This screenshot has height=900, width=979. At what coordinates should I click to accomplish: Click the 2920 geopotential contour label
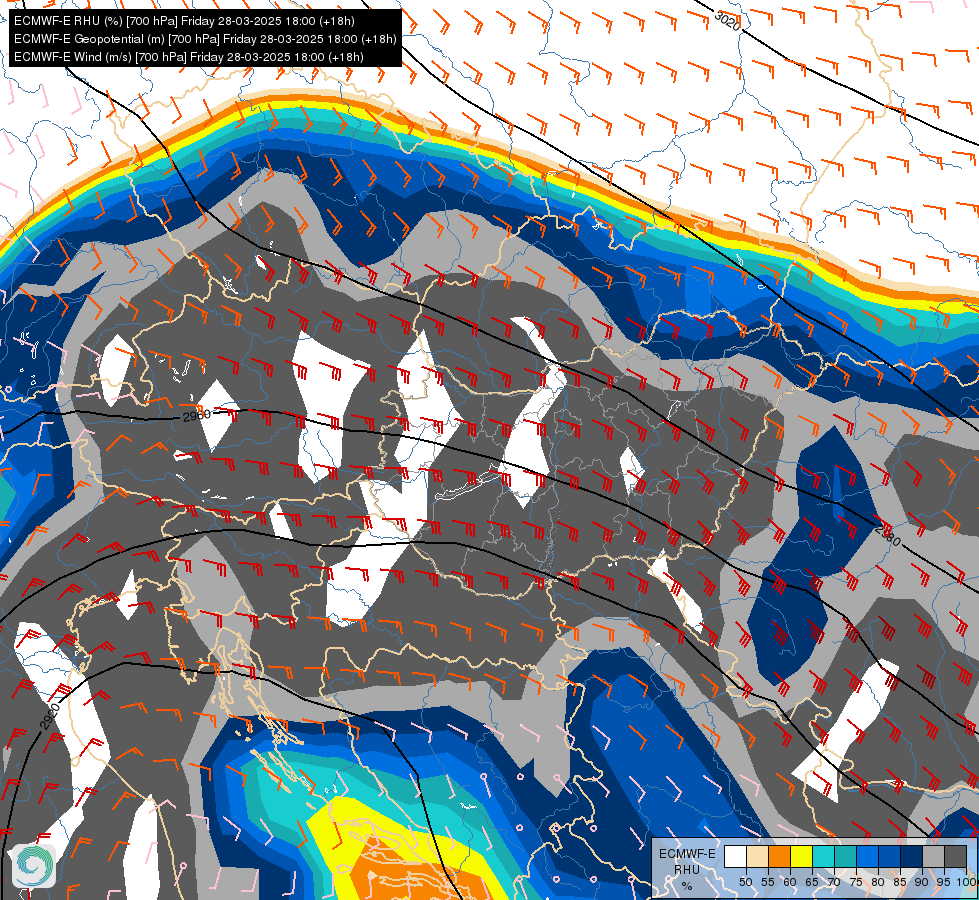(49, 716)
